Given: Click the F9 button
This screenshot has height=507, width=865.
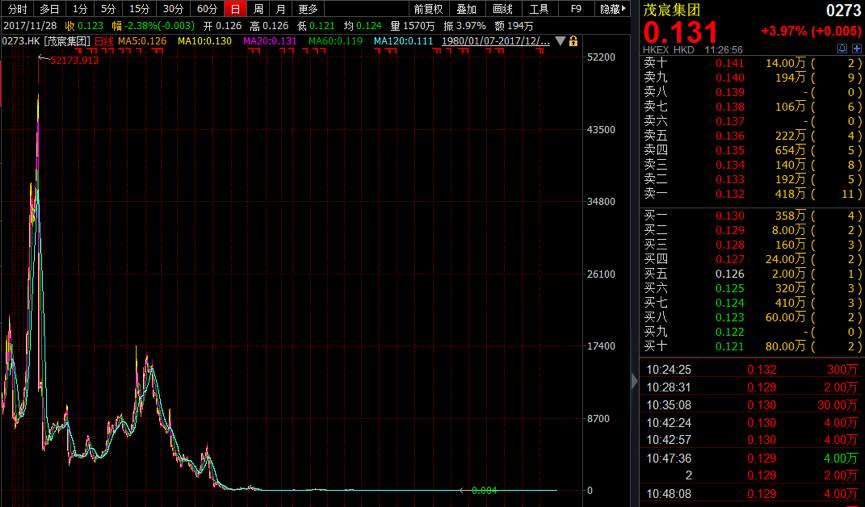Looking at the screenshot, I should [576, 9].
